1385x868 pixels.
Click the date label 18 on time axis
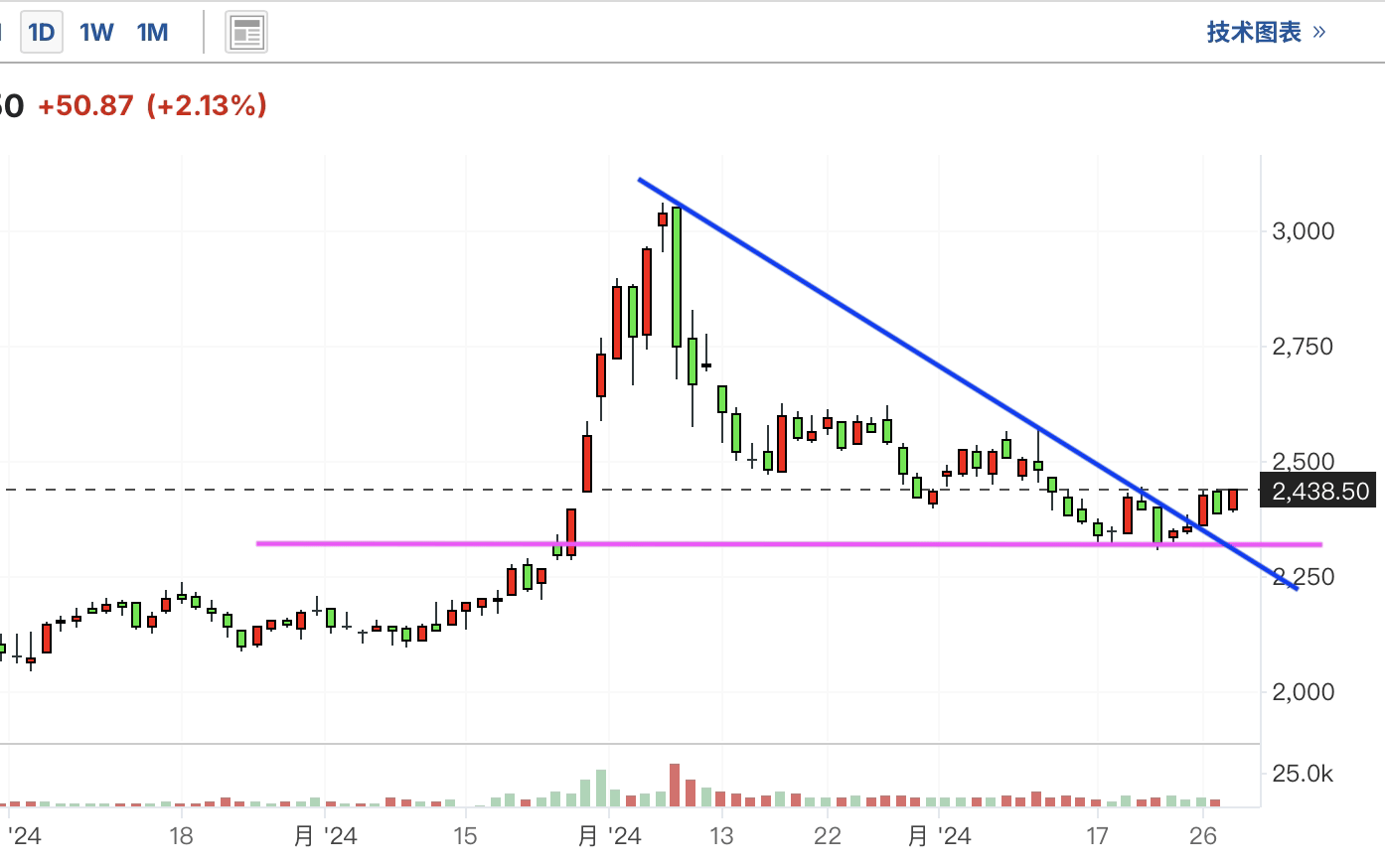(x=181, y=836)
